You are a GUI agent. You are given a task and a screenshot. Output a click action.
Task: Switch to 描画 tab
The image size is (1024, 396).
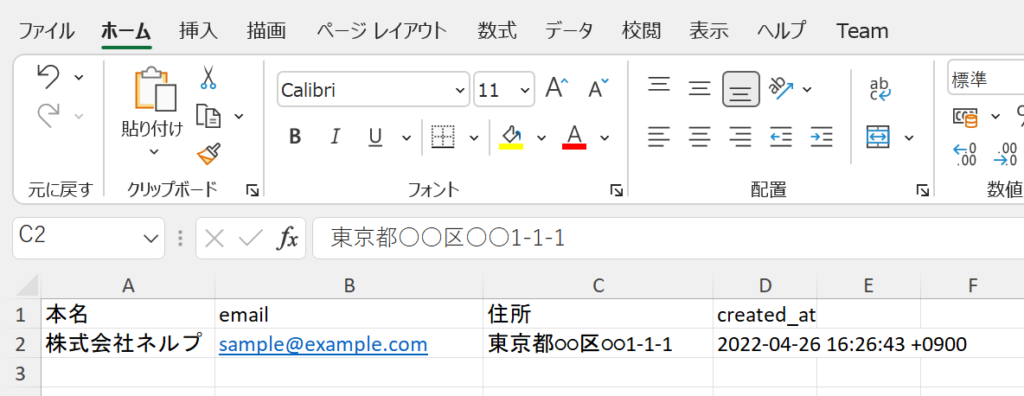point(266,30)
